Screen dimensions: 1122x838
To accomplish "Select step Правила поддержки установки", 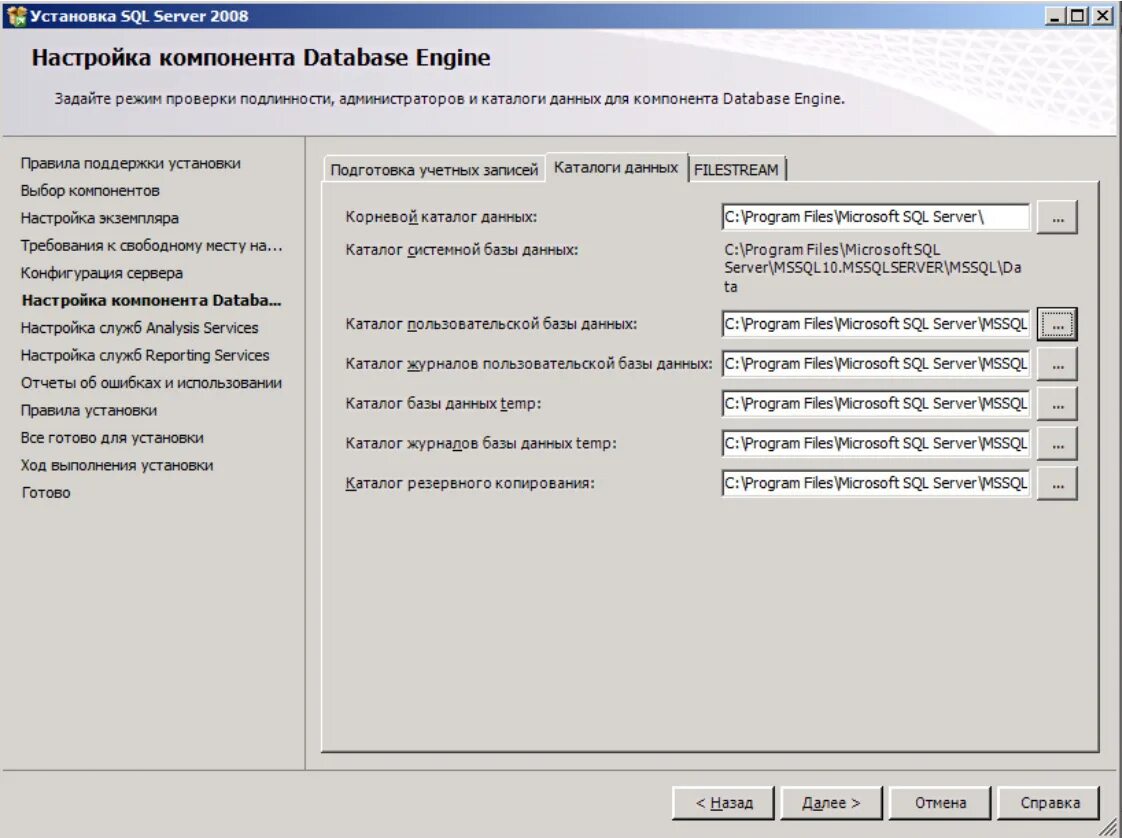I will (130, 163).
